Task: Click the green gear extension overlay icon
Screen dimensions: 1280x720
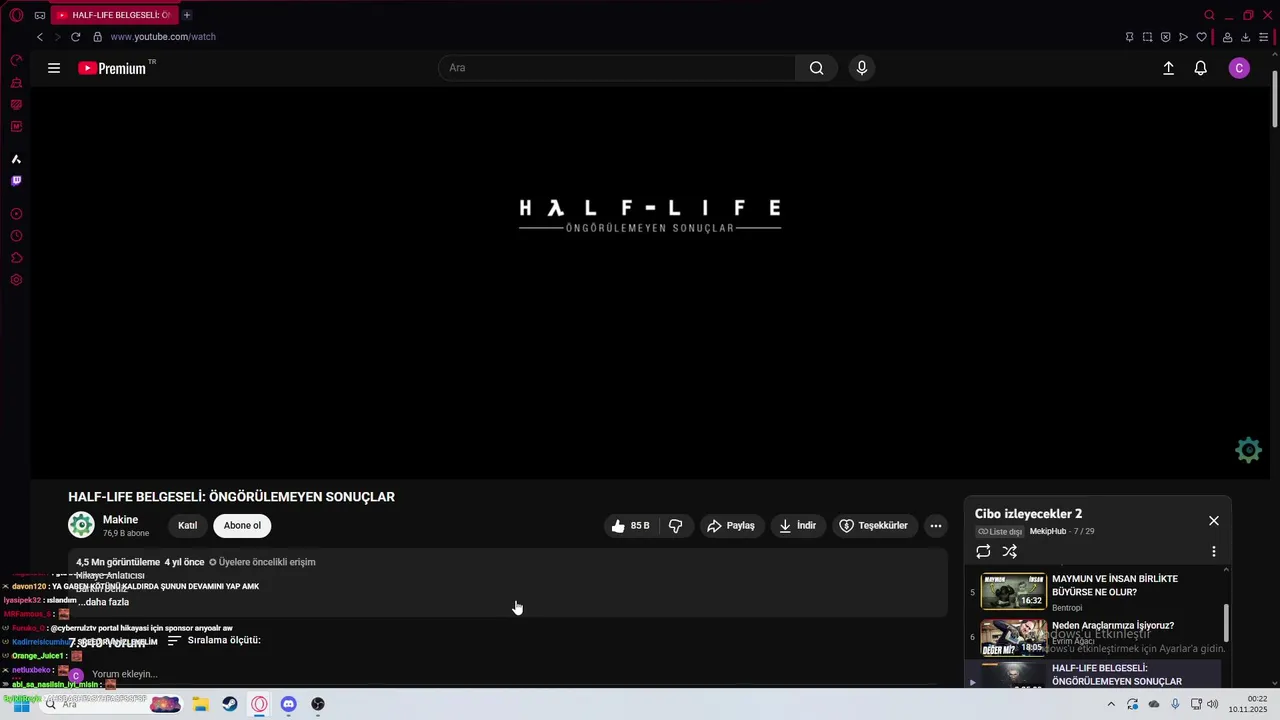Action: click(x=1248, y=450)
